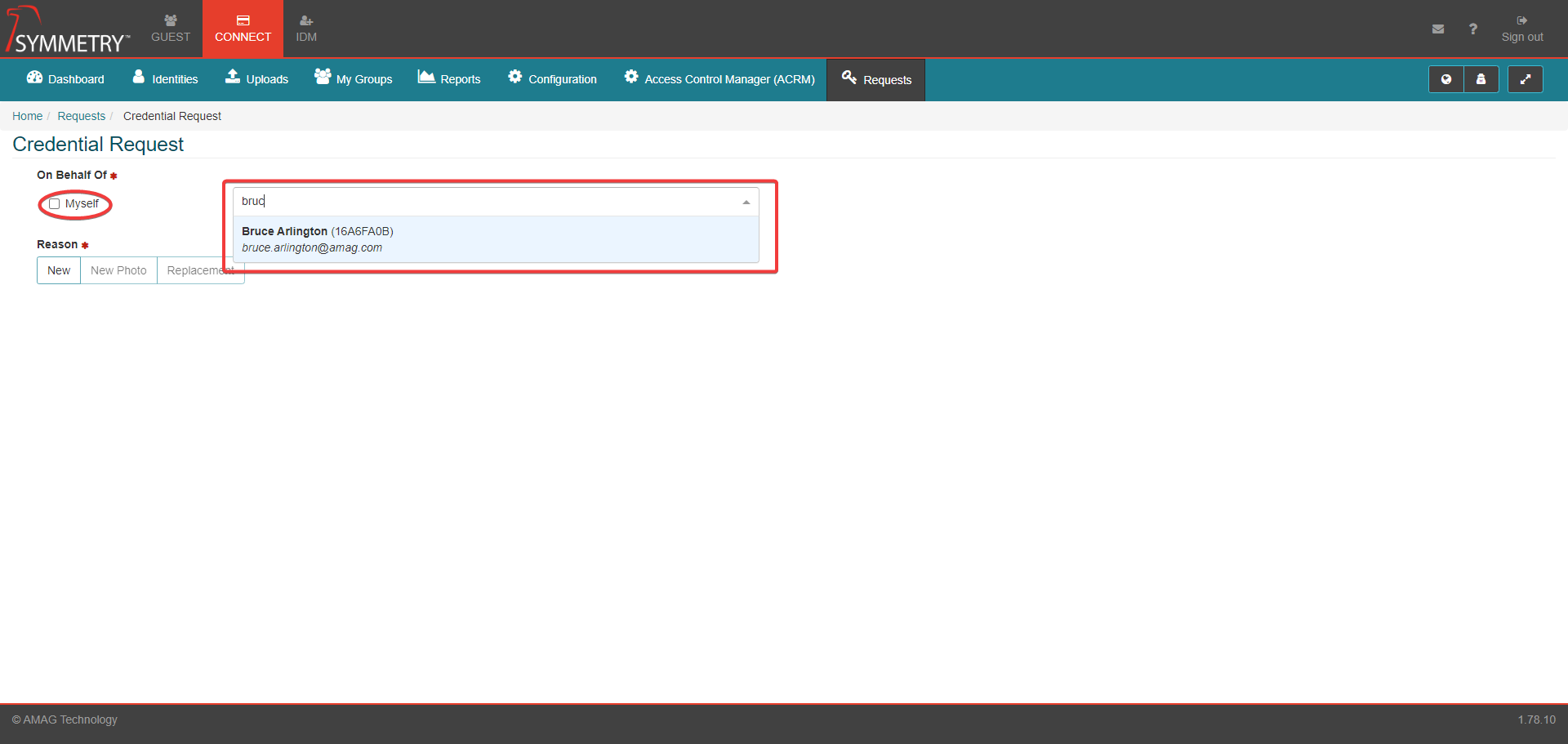The height and width of the screenshot is (744, 1568).
Task: Click the Identities person icon
Action: click(139, 77)
